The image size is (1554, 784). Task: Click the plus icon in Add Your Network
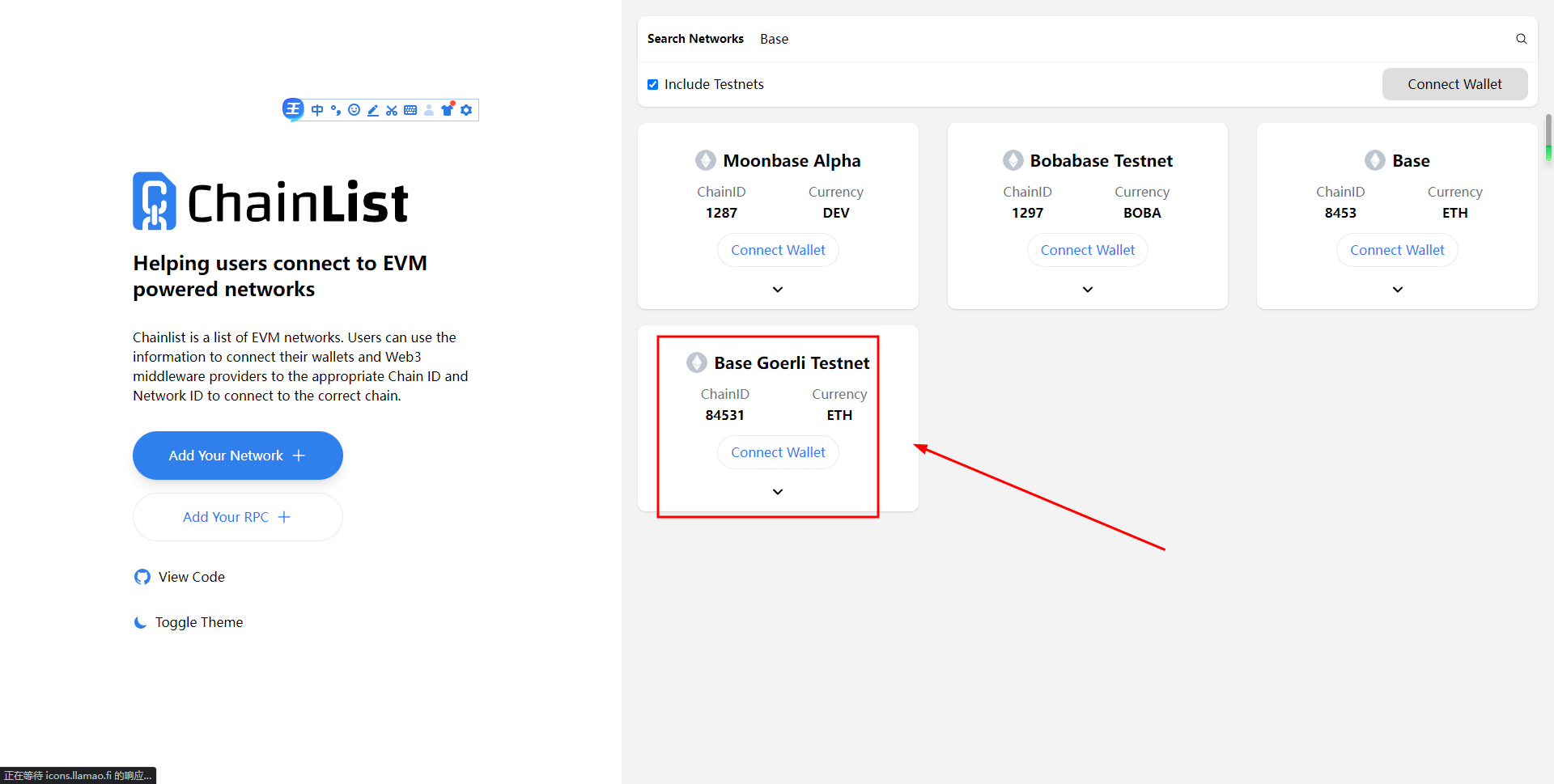(299, 456)
